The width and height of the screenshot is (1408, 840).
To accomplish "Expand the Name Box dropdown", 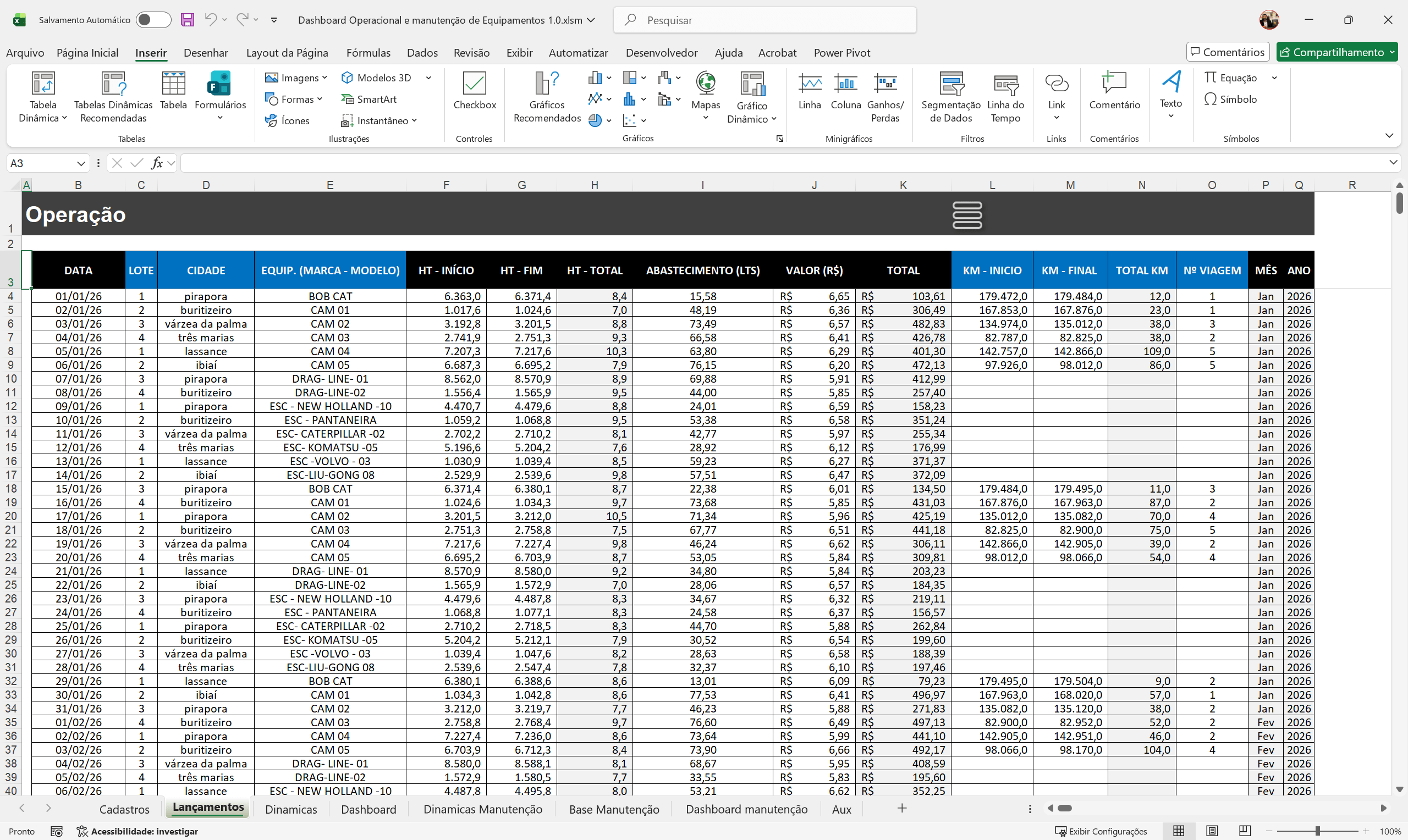I will (81, 163).
